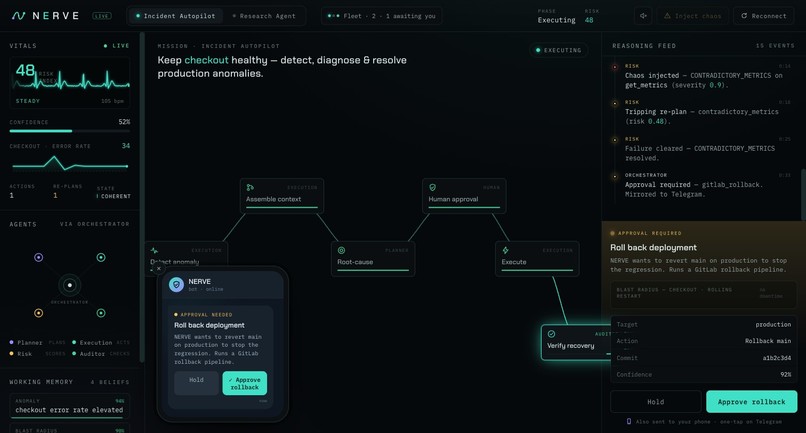Viewport: 806px width, 433px height.
Task: Open the 'checkout error rate elevated' belief card
Action: point(69,406)
